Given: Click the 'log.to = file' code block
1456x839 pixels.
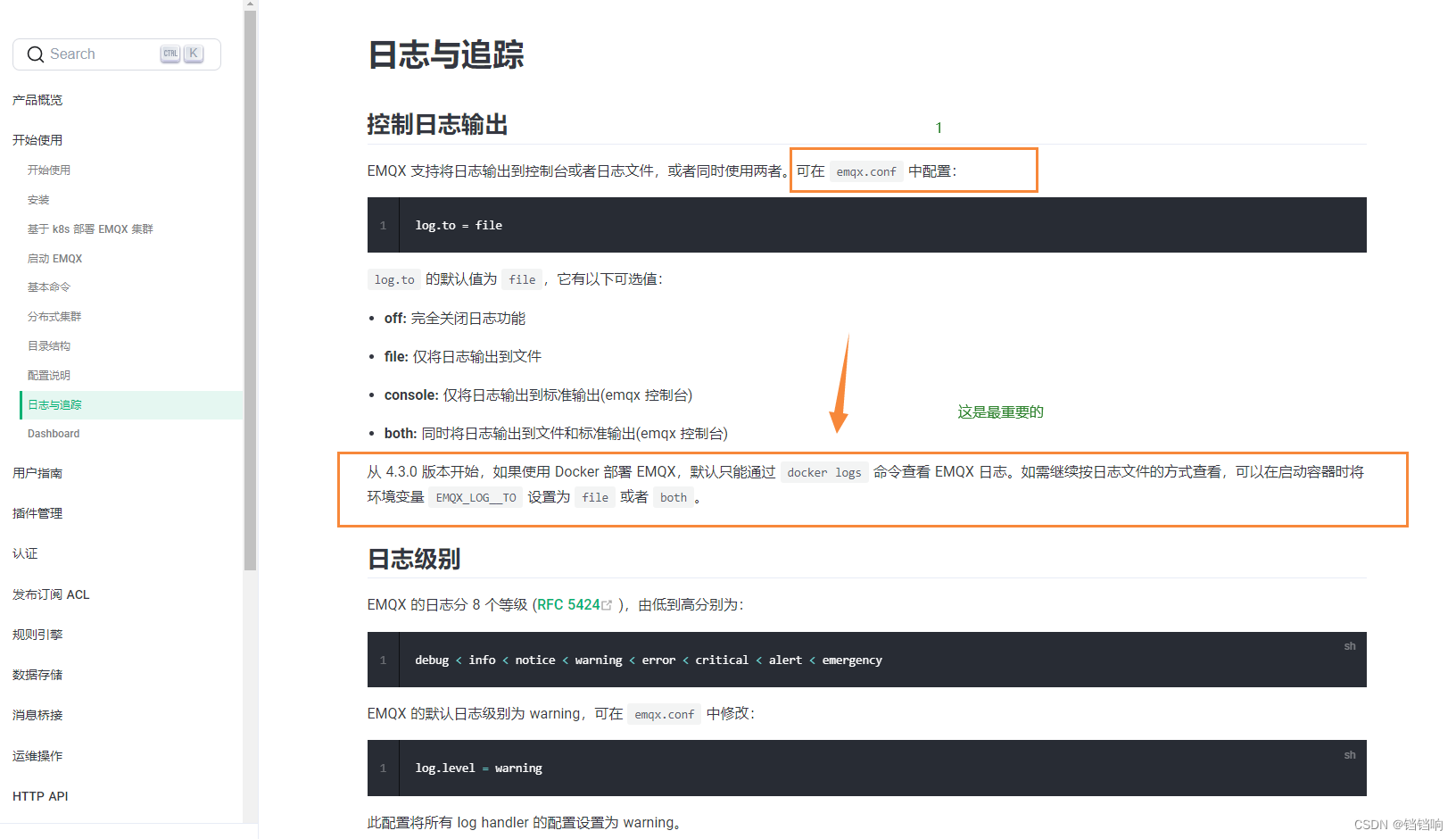Looking at the screenshot, I should pyautogui.click(x=867, y=225).
